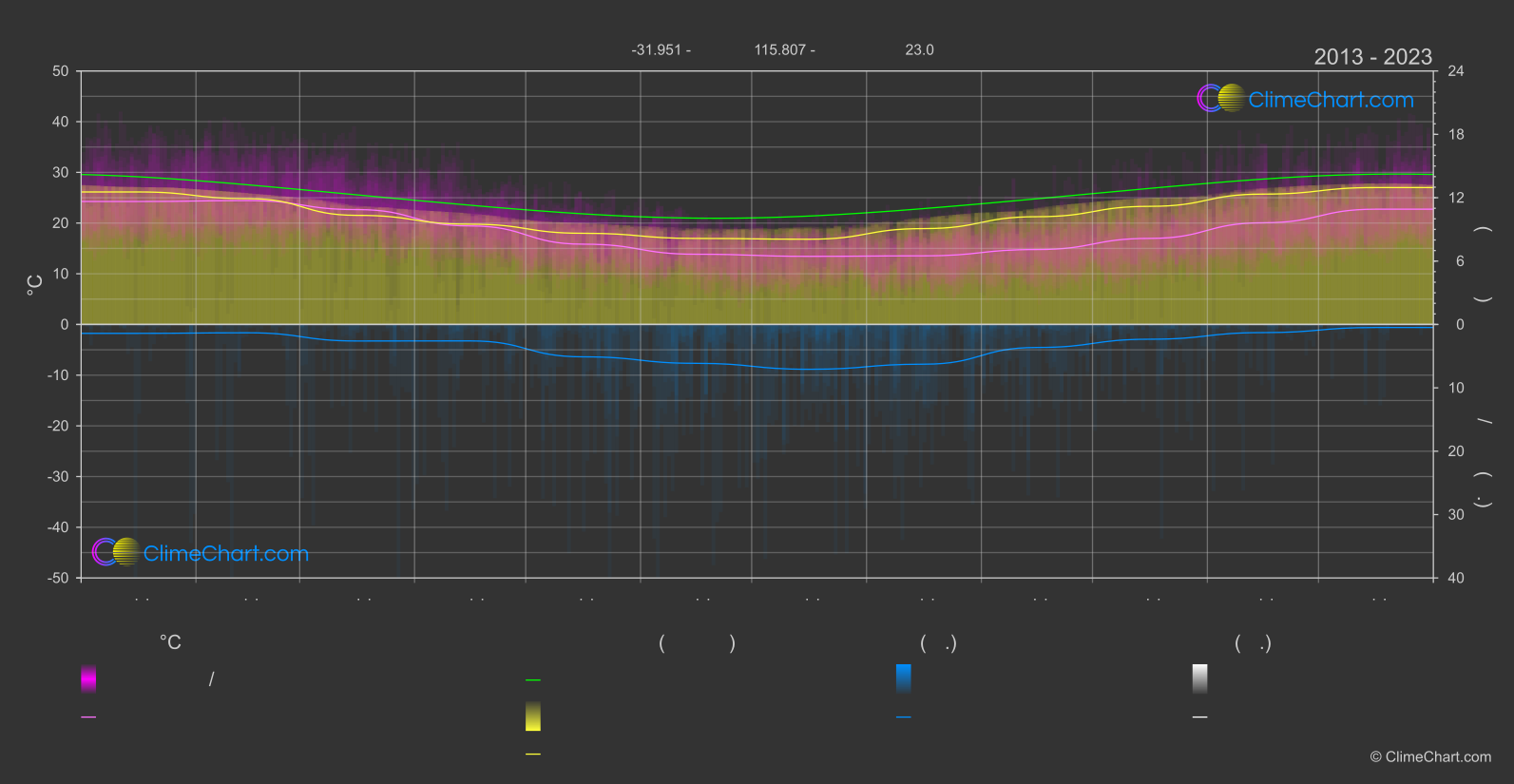The image size is (1514, 784).
Task: Toggle the white gradient legend swatch
Action: pos(1200,679)
